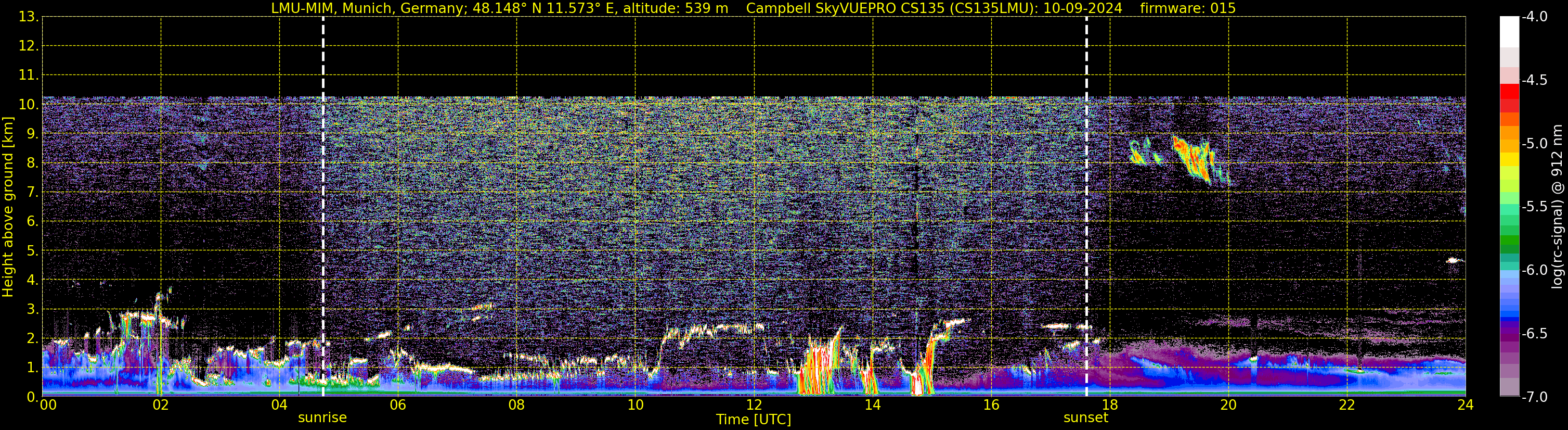Click the white dashed sunrise marker line
The width and height of the screenshot is (1568, 430).
tap(323, 207)
